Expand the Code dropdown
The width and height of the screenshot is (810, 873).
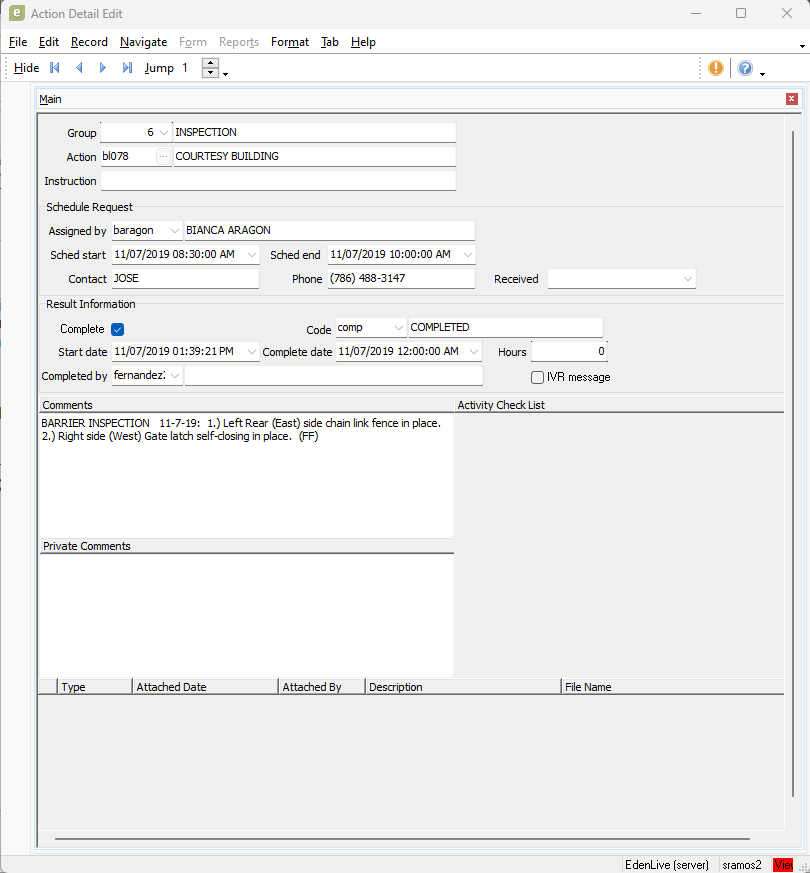tap(398, 328)
